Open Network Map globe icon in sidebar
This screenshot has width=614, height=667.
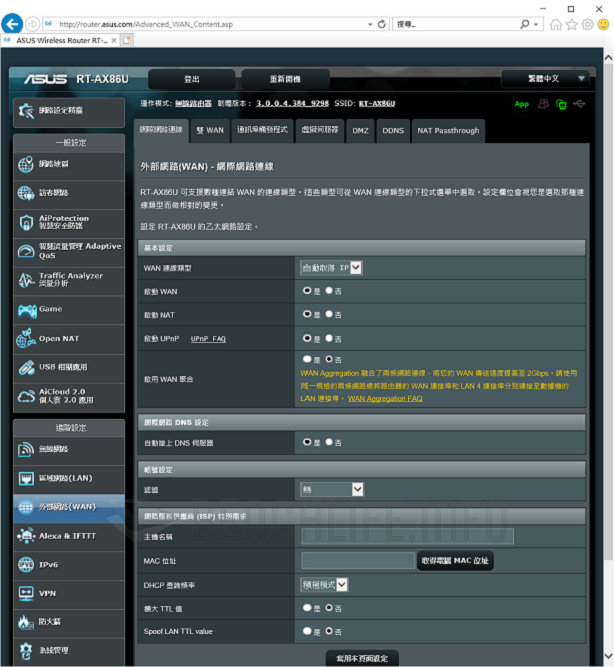pos(26,164)
